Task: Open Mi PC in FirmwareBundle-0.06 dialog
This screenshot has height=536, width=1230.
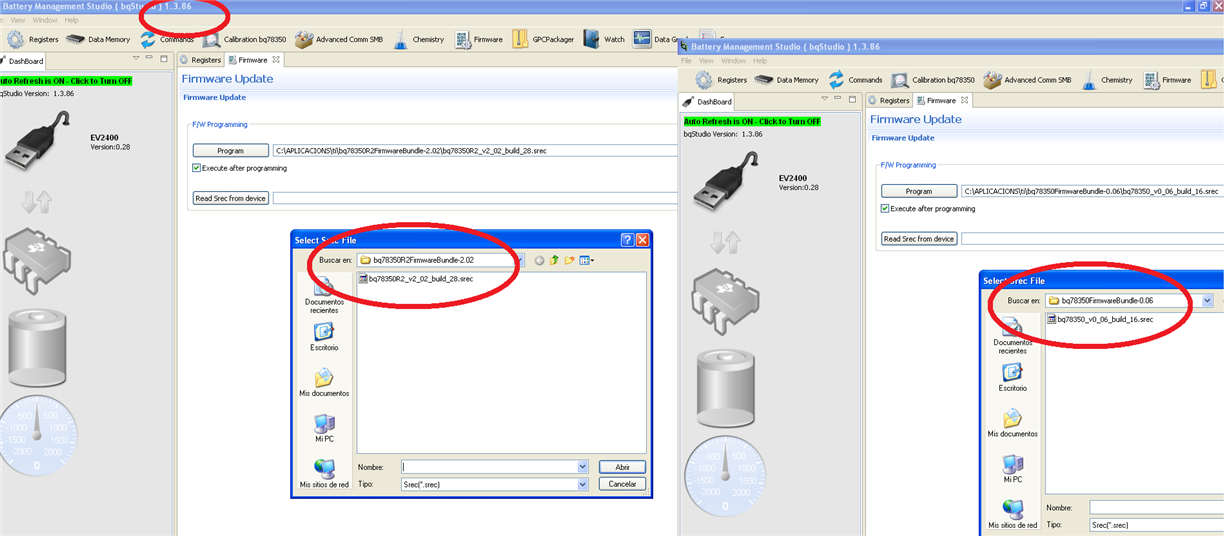Action: point(1012,470)
